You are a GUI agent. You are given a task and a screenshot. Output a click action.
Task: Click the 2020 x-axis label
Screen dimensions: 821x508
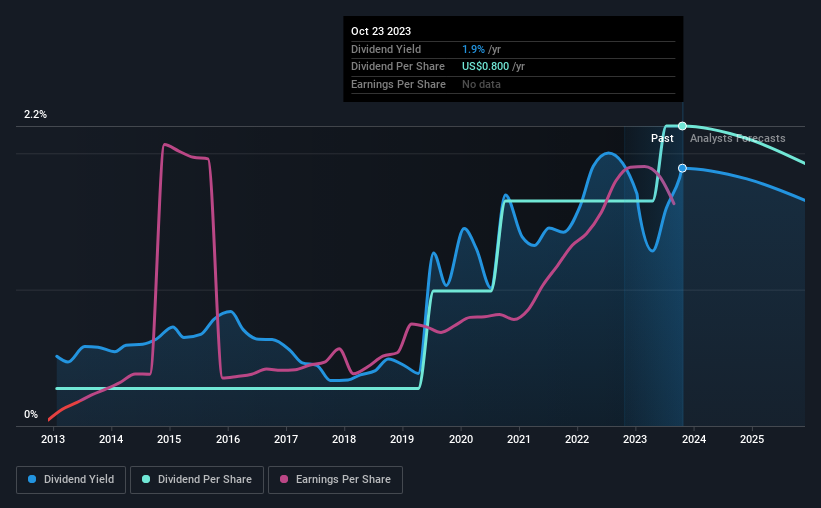(461, 439)
